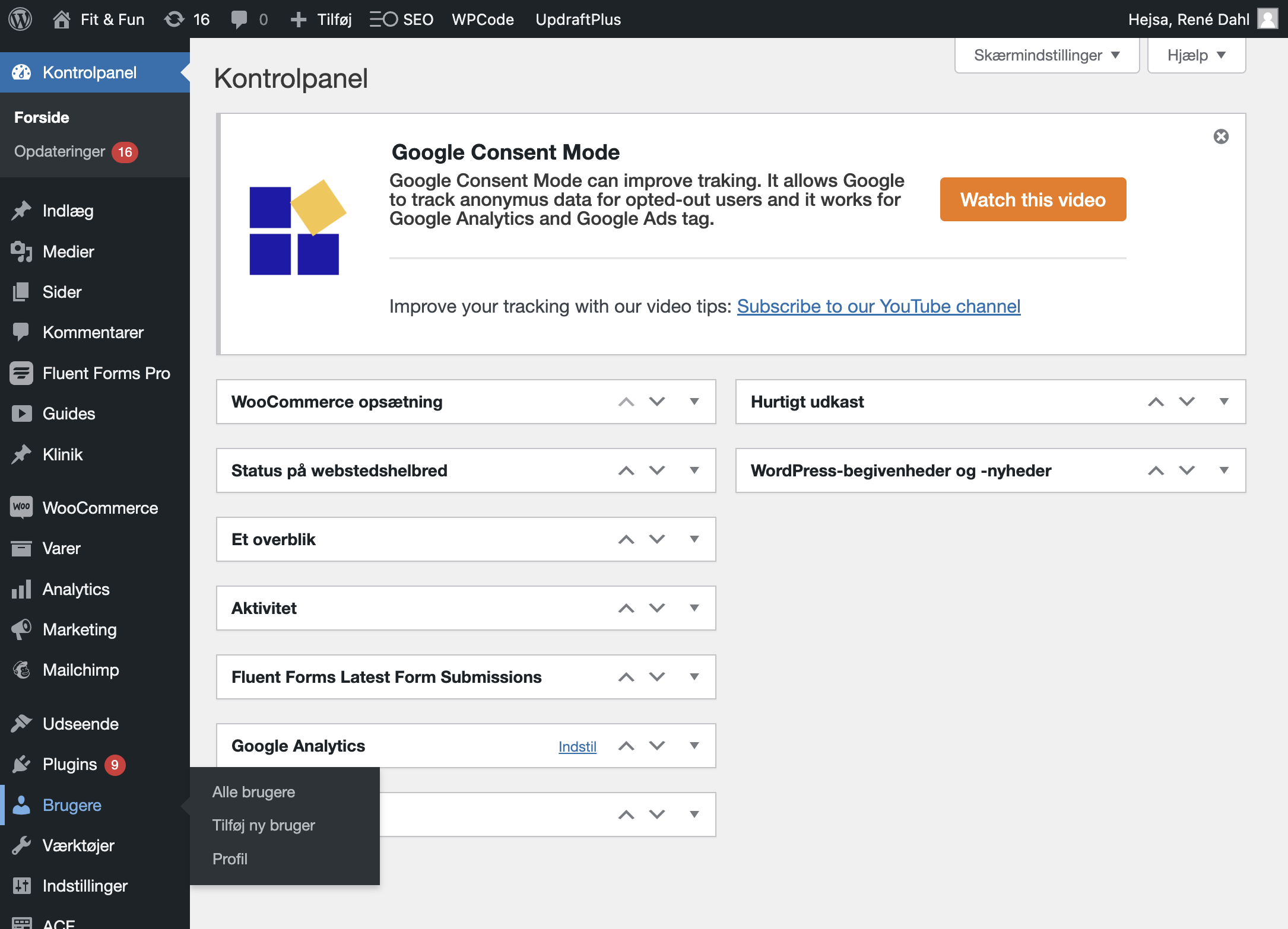Toggle WordPress-begivenheder og -nyheder panel
The image size is (1288, 929).
point(1224,470)
